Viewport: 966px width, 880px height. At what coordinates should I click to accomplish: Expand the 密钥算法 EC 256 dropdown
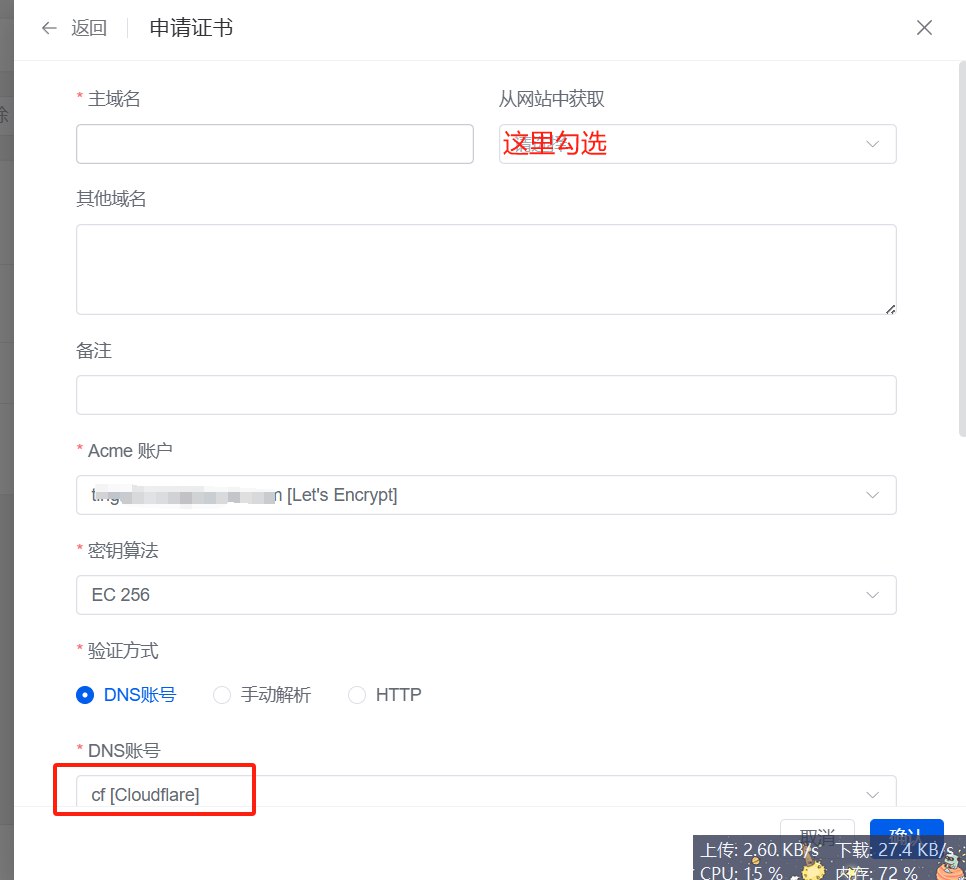(486, 595)
